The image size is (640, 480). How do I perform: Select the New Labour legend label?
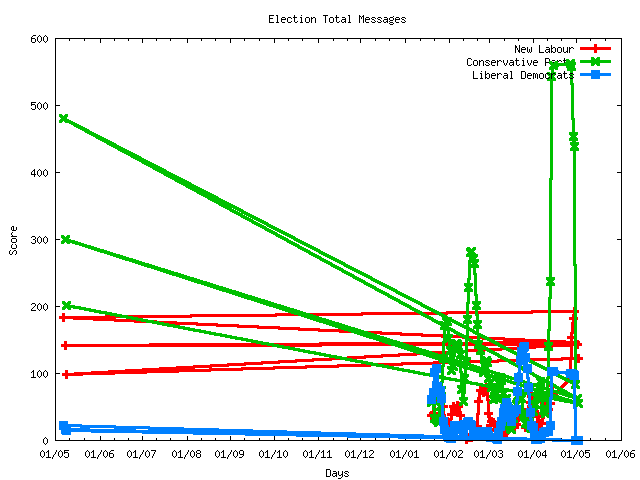coord(544,49)
